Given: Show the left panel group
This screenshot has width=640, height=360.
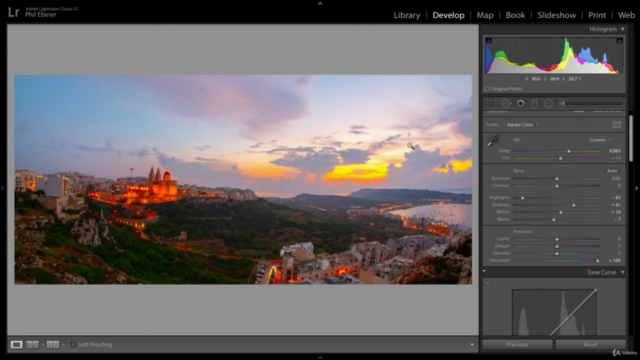Looking at the screenshot, I should point(3,188).
